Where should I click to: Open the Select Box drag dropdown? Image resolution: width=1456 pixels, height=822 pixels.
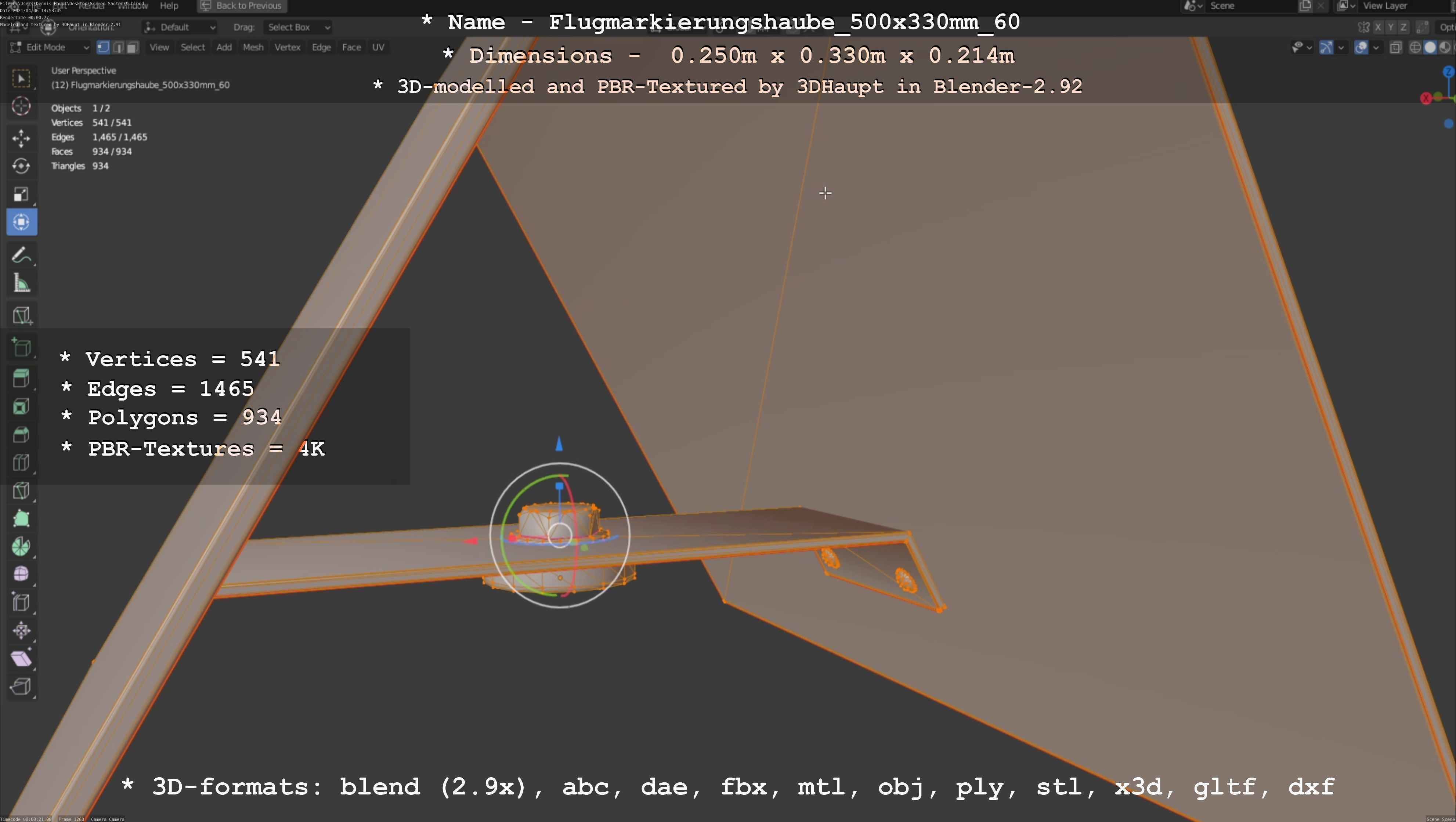[x=297, y=27]
